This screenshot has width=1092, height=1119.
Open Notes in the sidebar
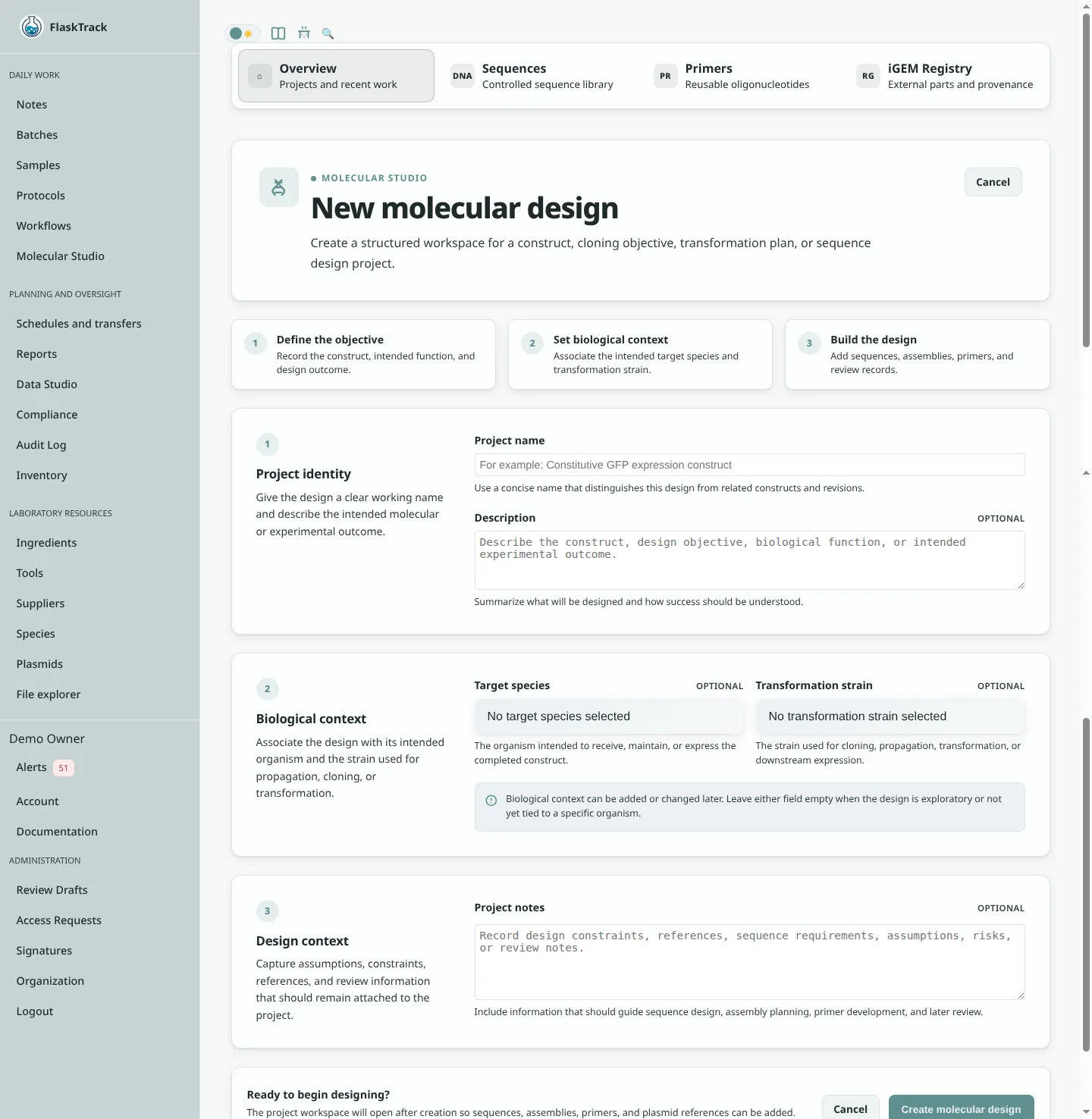click(32, 105)
